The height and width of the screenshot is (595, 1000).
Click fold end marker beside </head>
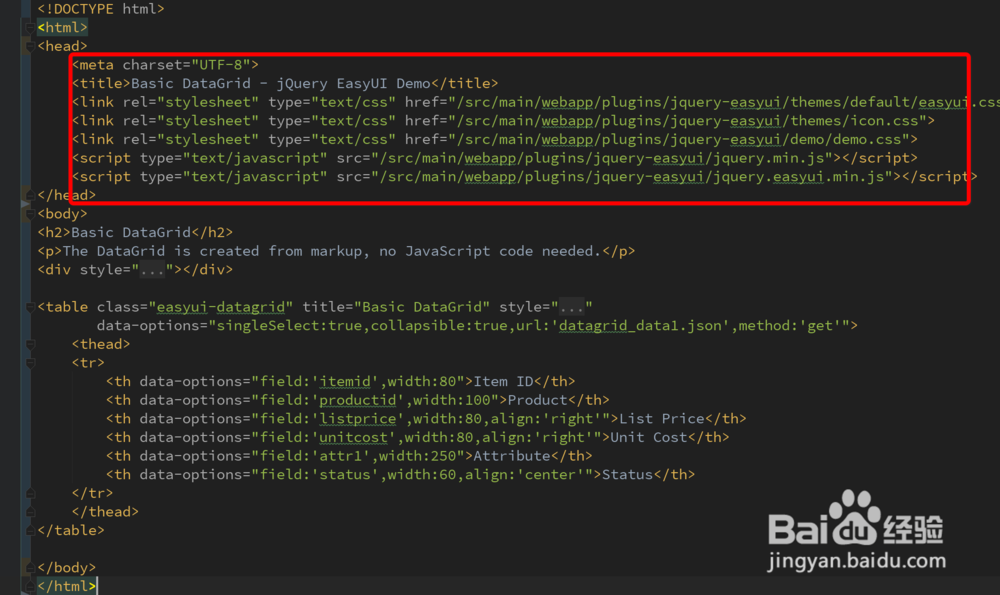(29, 195)
